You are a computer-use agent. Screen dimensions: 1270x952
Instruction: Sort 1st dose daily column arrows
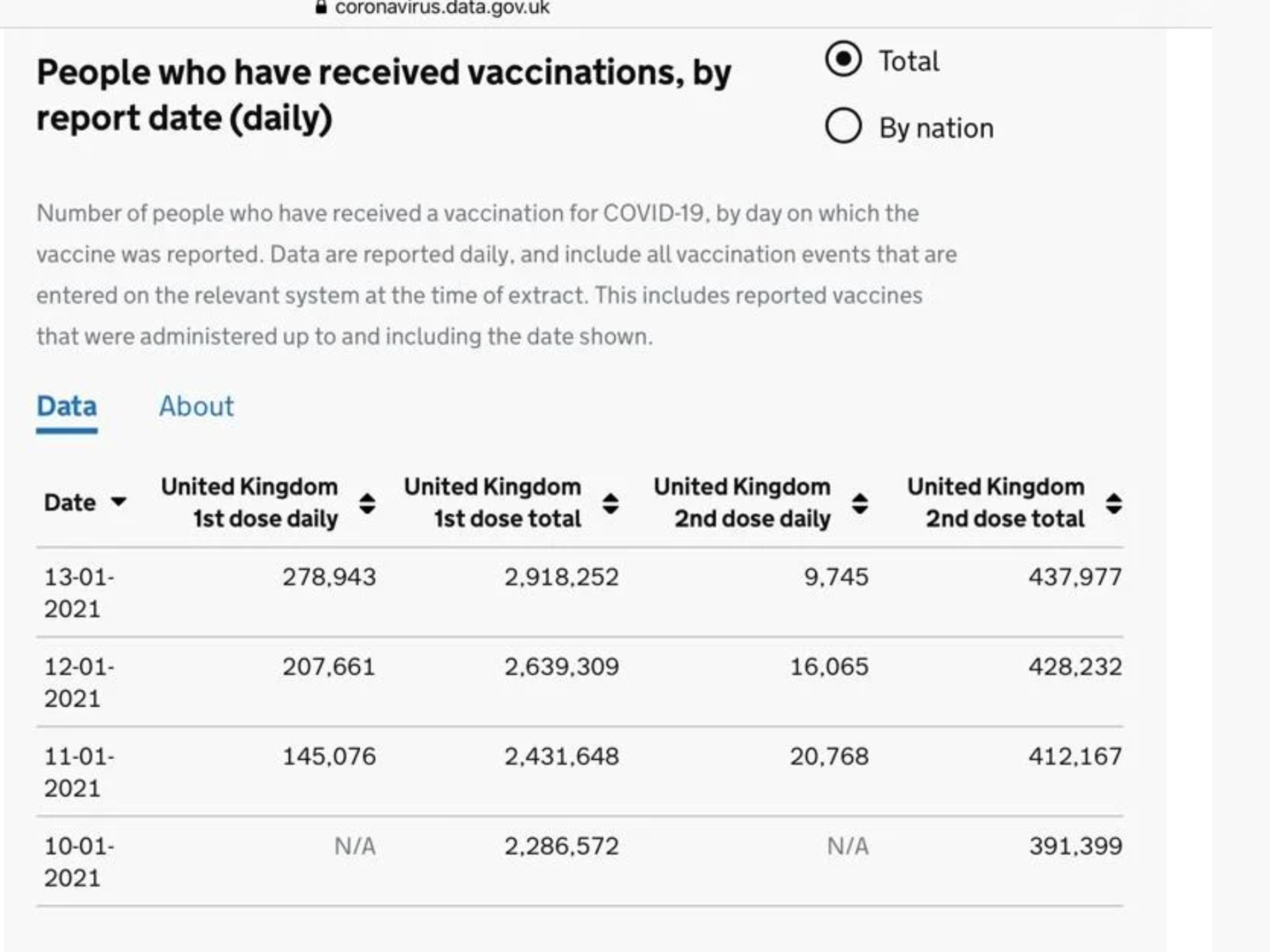pyautogui.click(x=367, y=503)
